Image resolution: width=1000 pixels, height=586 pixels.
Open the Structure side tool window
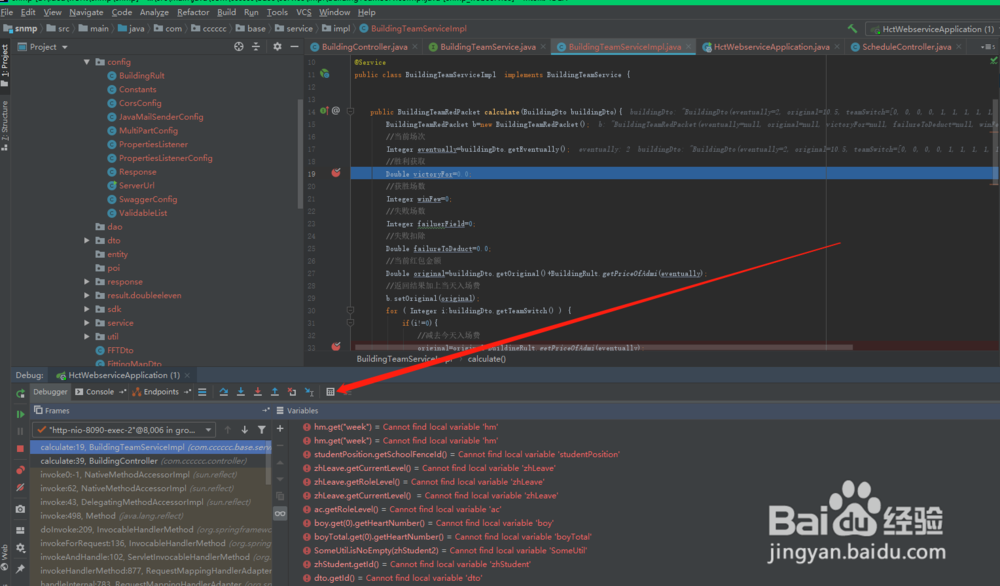[x=5, y=126]
